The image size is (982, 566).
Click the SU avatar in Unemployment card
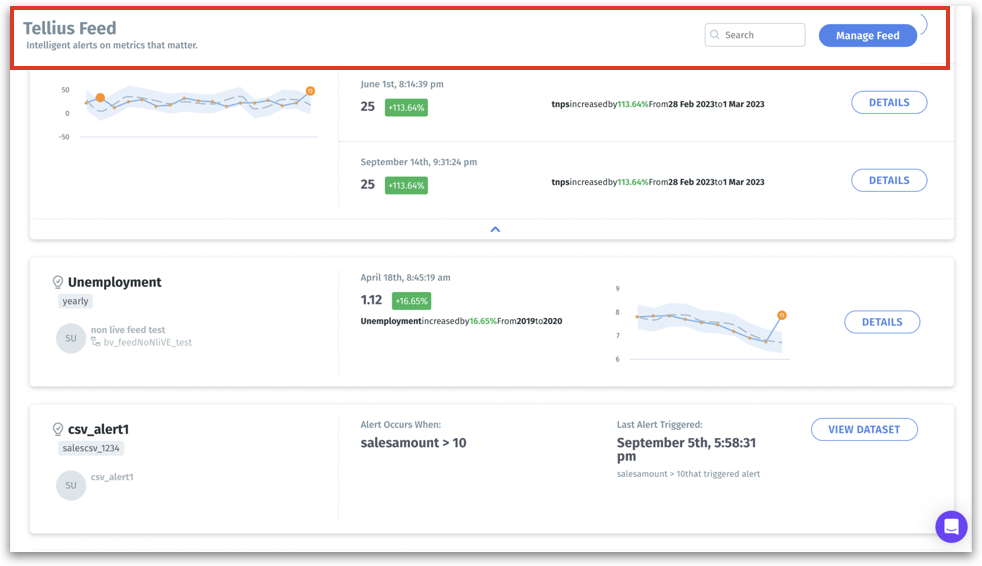tap(71, 338)
